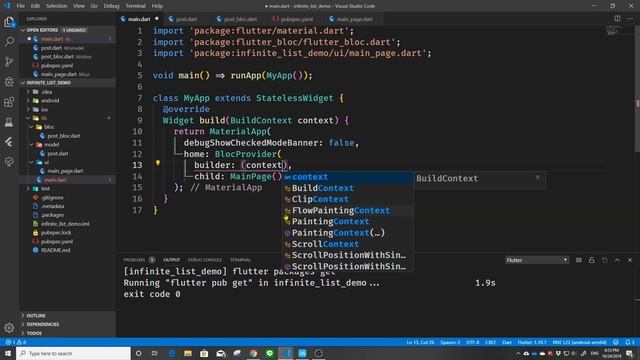Image resolution: width=640 pixels, height=360 pixels.
Task: Open the Terminal menu
Action: tap(135, 6)
